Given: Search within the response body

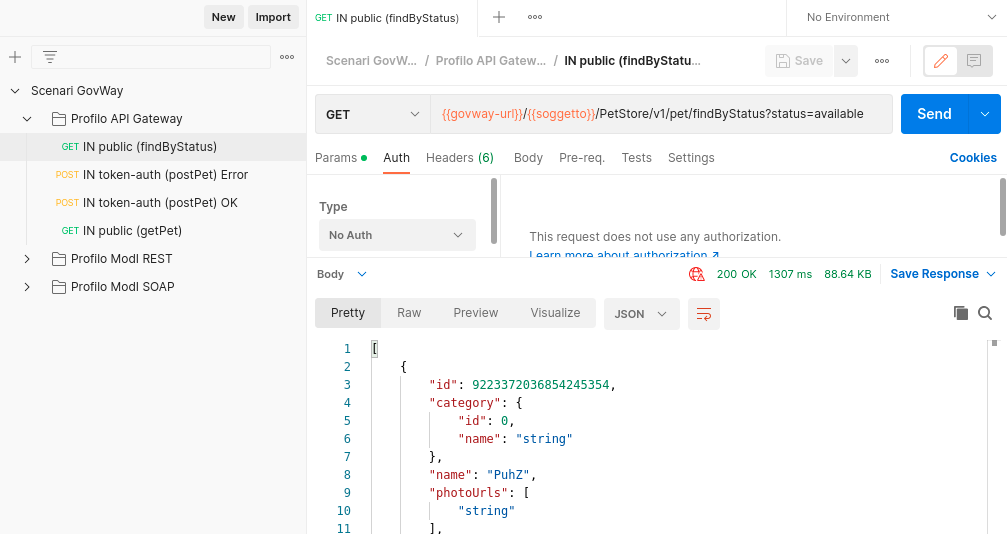Looking at the screenshot, I should (x=985, y=313).
